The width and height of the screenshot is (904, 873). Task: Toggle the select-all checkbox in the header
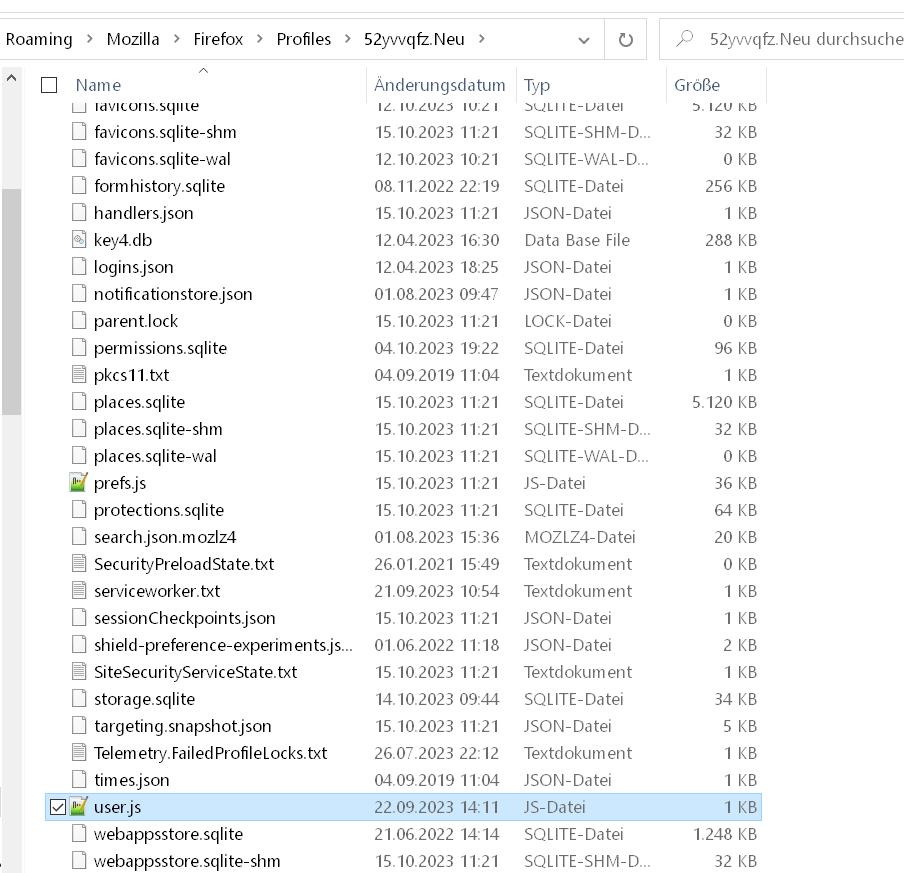tap(49, 85)
